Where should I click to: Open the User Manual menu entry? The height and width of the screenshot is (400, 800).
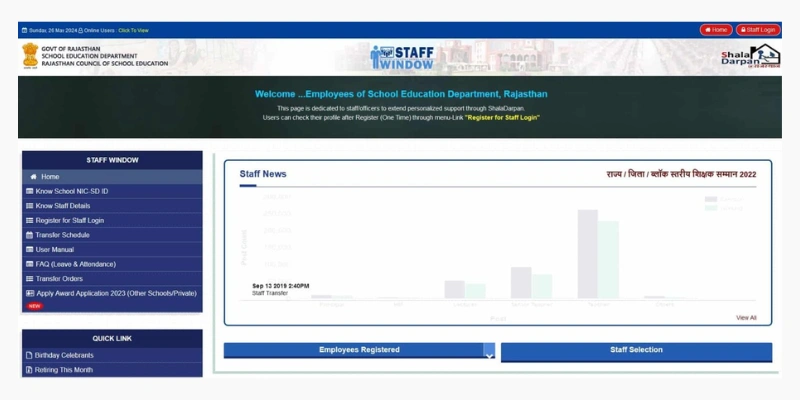[x=55, y=249]
